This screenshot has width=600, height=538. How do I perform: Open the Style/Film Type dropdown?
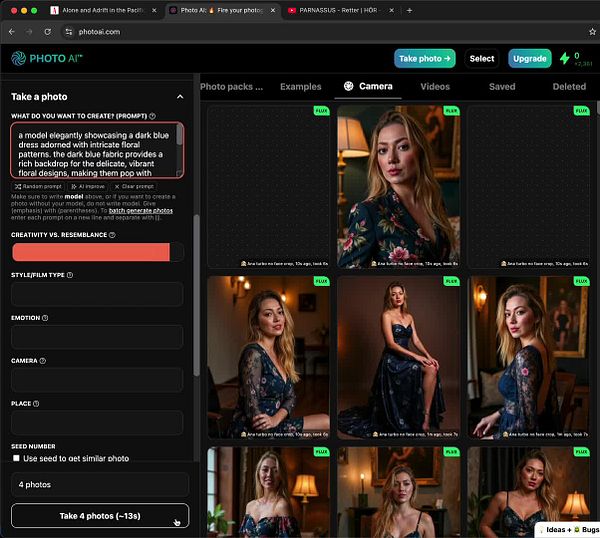[97, 294]
